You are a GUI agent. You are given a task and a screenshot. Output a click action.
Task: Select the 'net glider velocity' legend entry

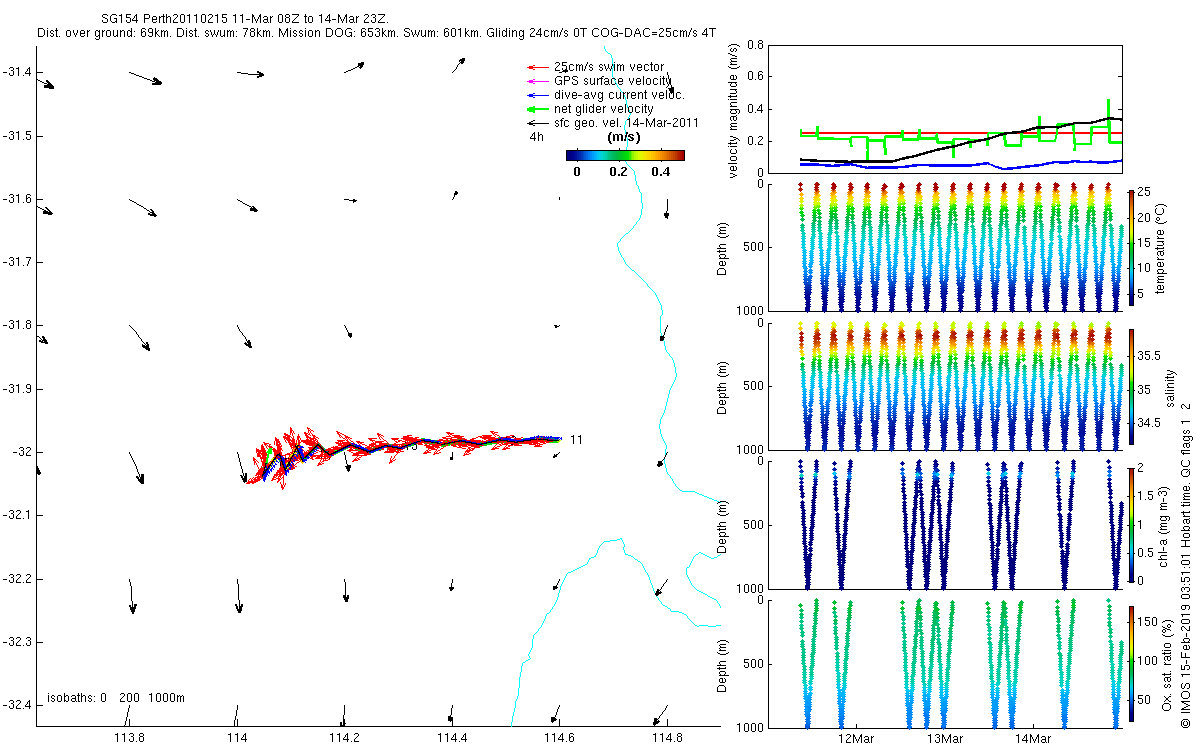coord(590,109)
